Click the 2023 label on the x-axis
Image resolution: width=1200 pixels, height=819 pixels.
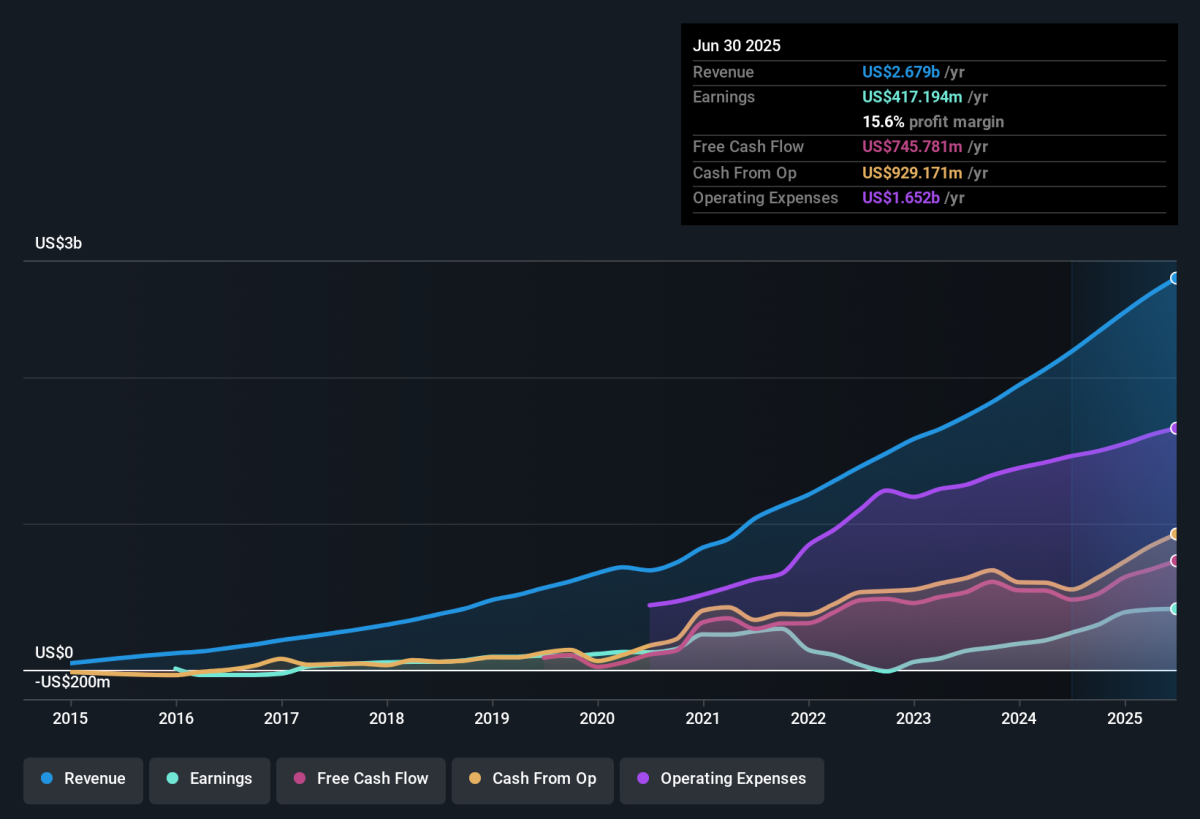(913, 718)
